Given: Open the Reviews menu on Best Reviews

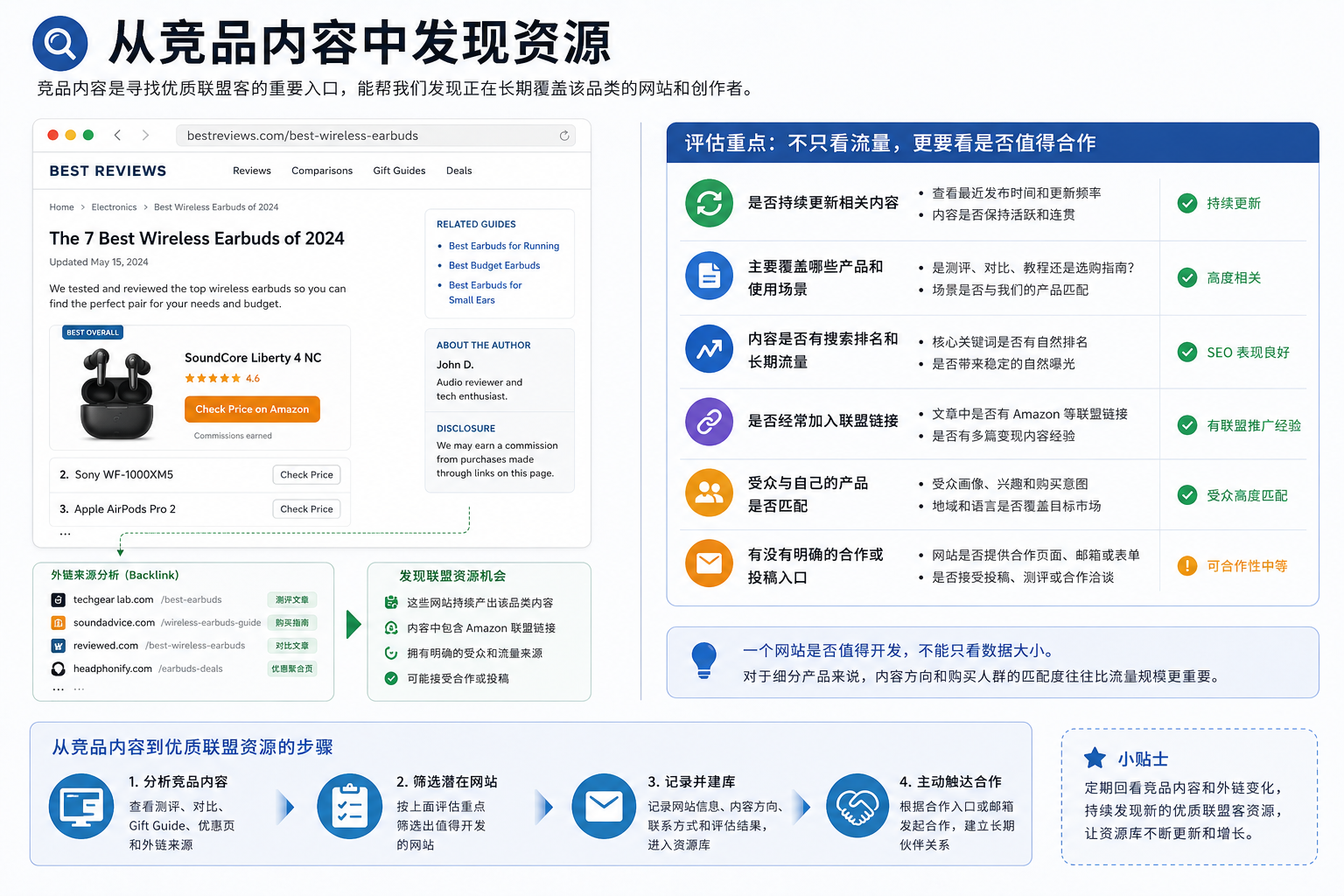Looking at the screenshot, I should pyautogui.click(x=252, y=171).
